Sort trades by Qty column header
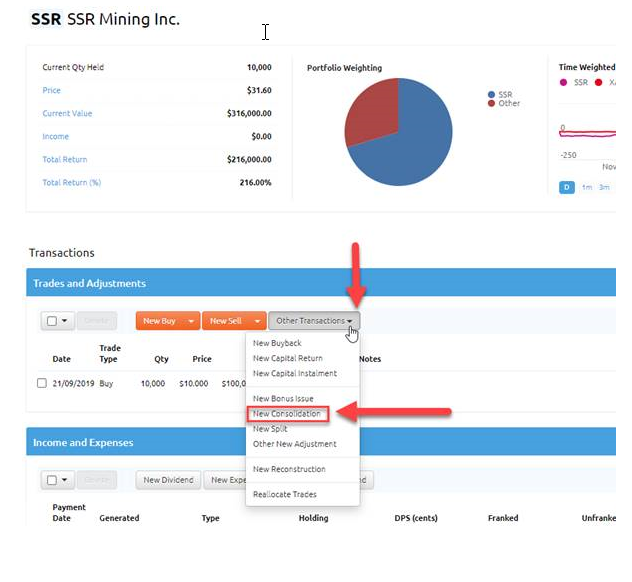Screen dimensions: 632x582 pyautogui.click(x=161, y=359)
